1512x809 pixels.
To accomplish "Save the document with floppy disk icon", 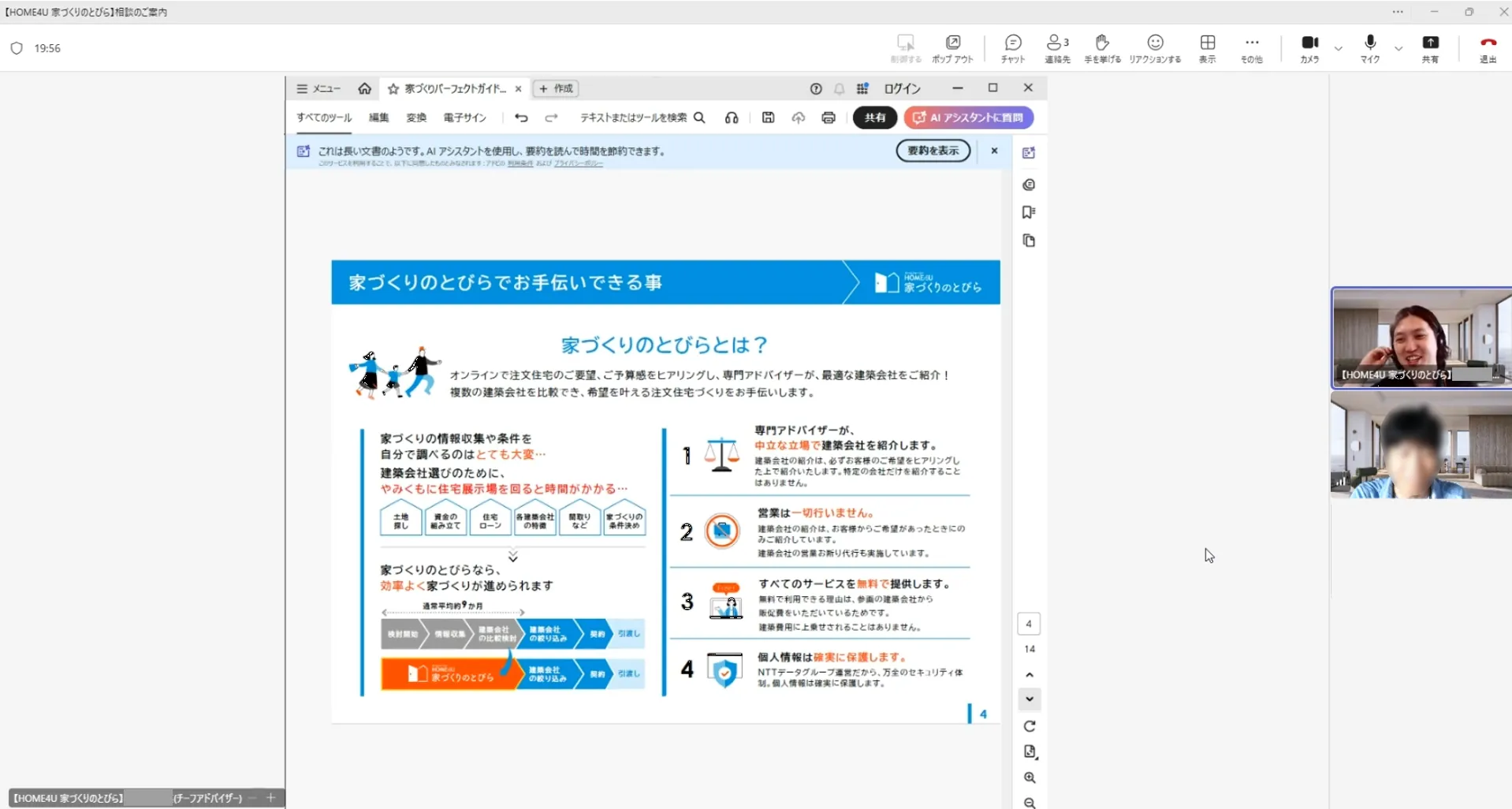I will point(768,117).
